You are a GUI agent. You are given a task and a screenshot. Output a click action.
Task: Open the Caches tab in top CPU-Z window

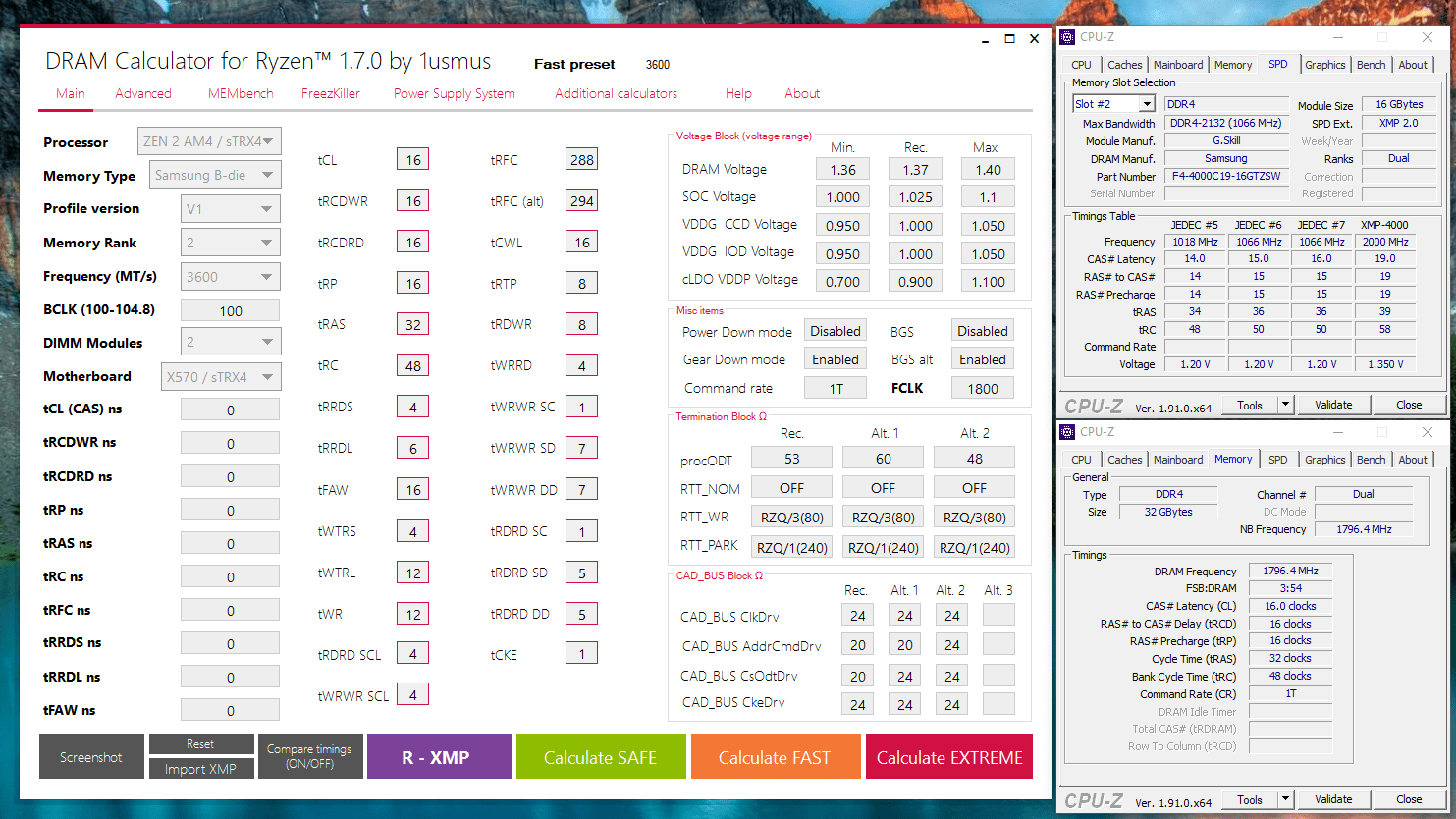point(1125,65)
